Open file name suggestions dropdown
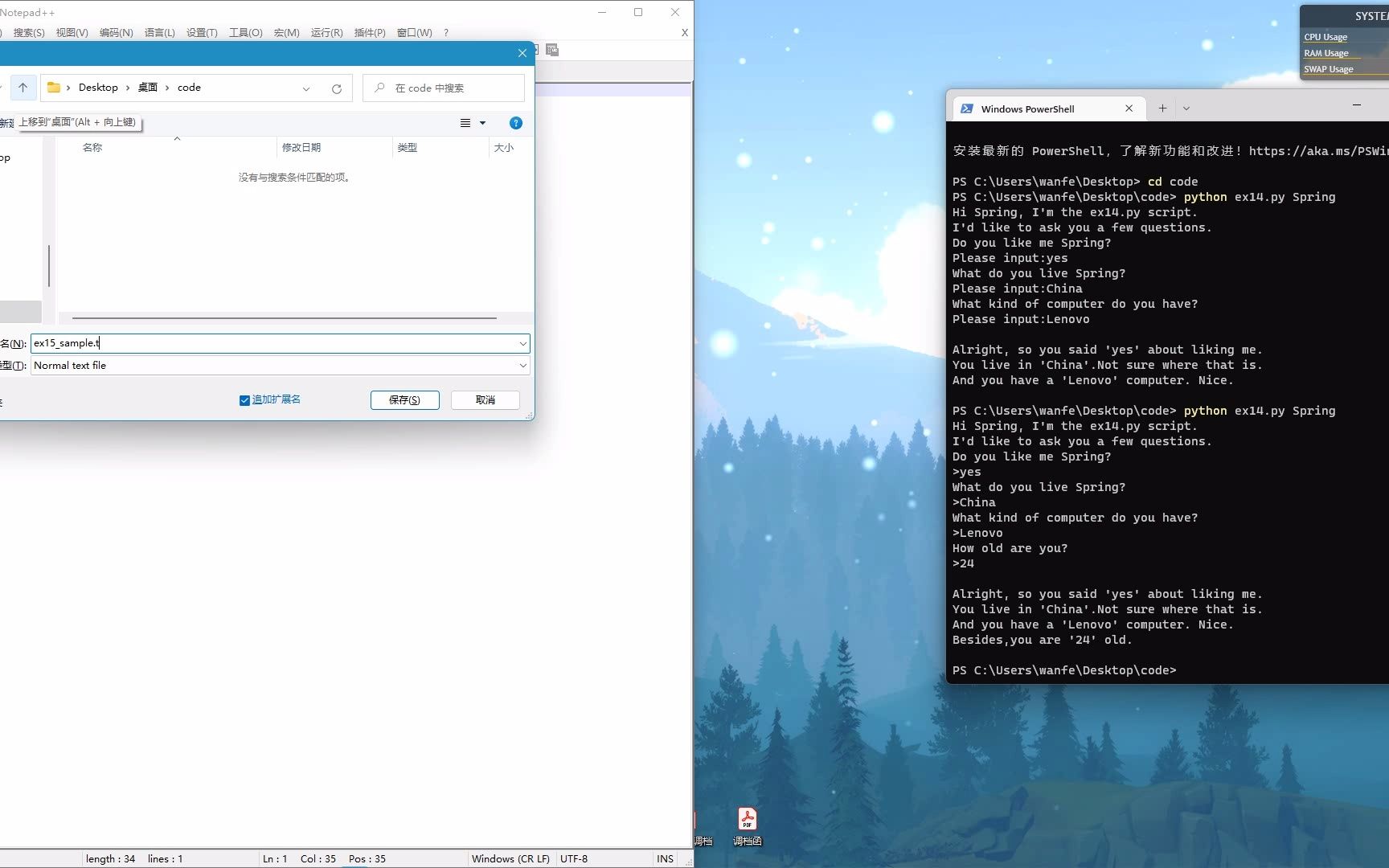This screenshot has height=868, width=1389. click(523, 343)
